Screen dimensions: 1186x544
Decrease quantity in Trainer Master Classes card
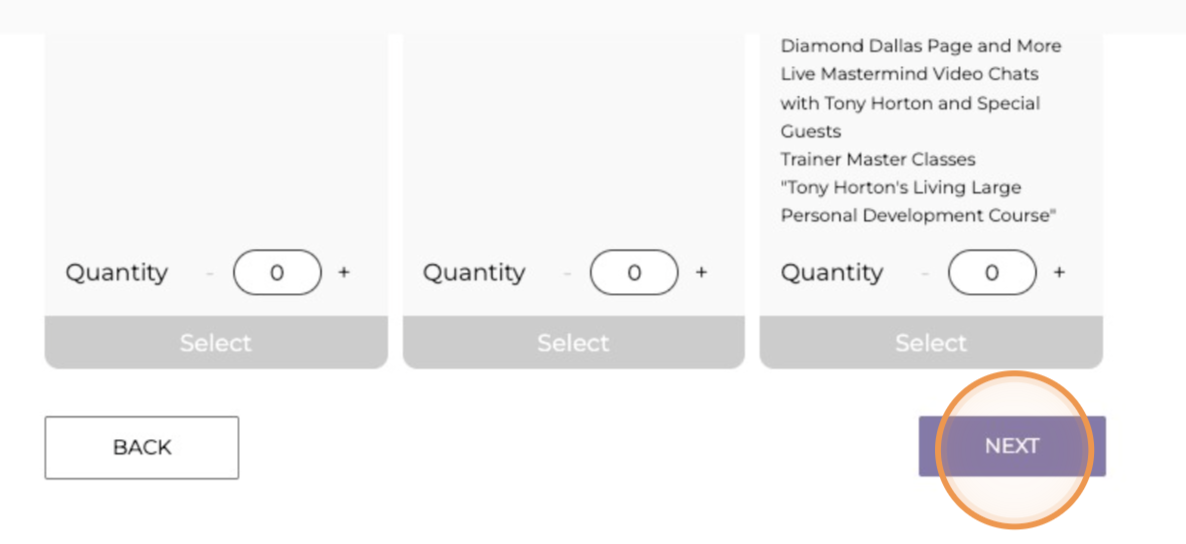925,272
